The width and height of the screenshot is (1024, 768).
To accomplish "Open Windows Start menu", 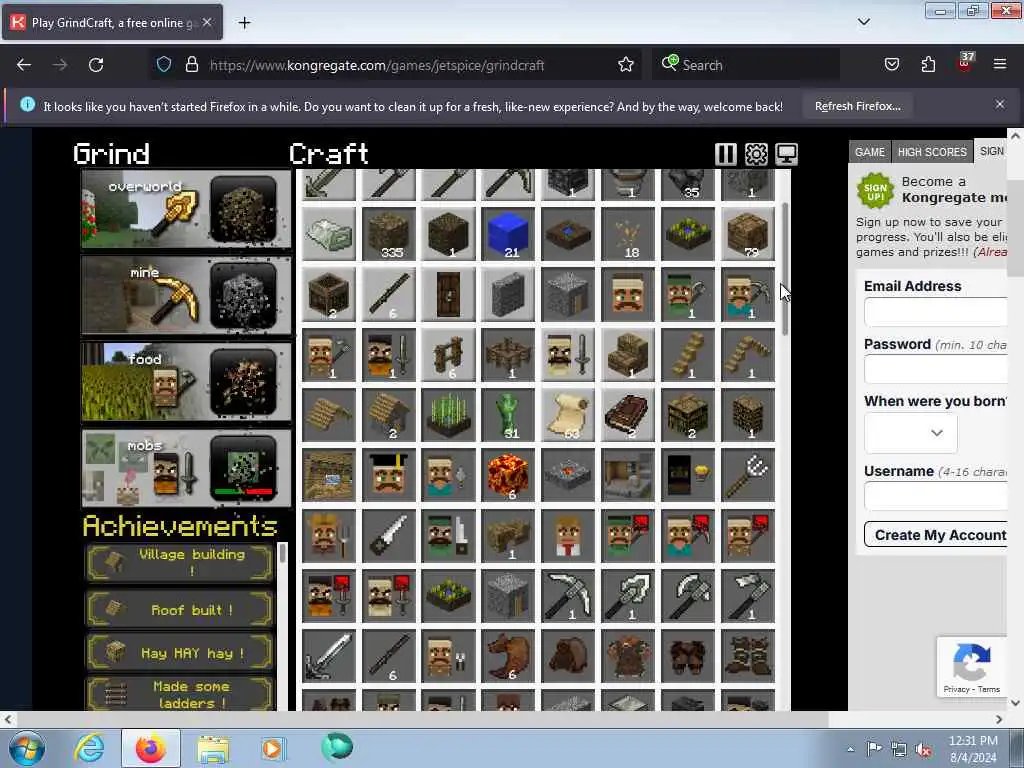I will 27,748.
